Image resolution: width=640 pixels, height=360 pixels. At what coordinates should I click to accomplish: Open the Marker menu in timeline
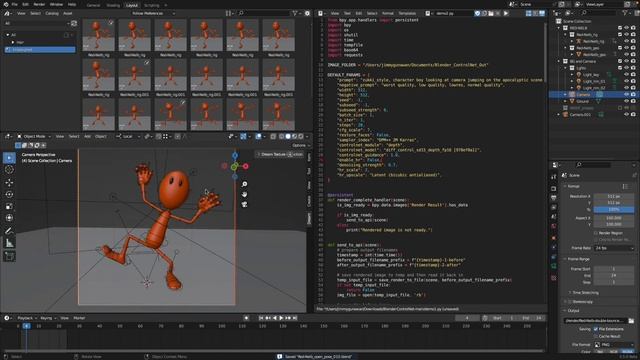[x=79, y=318]
